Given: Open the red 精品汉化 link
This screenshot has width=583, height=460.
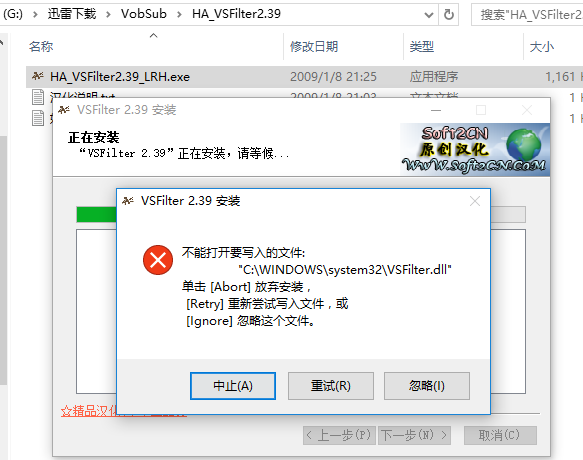Looking at the screenshot, I should click(88, 411).
